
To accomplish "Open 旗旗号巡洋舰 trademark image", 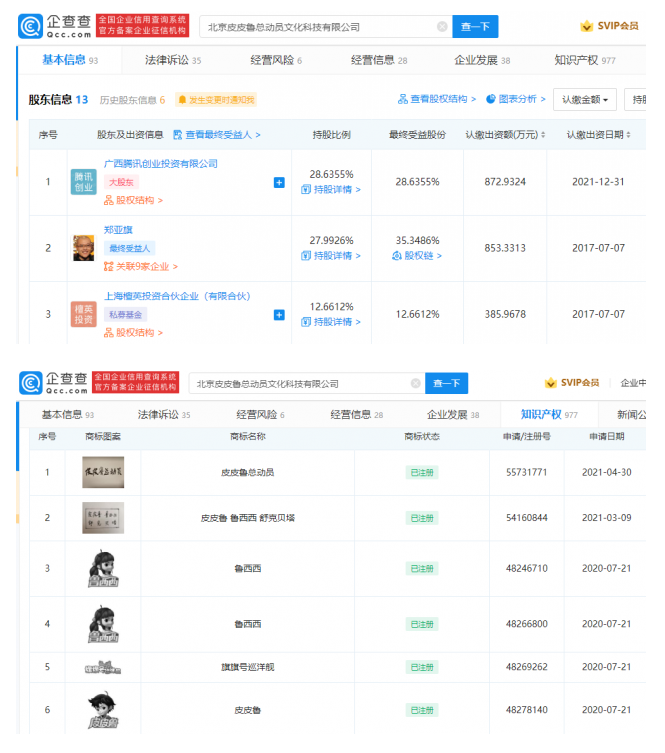I will click(x=103, y=667).
